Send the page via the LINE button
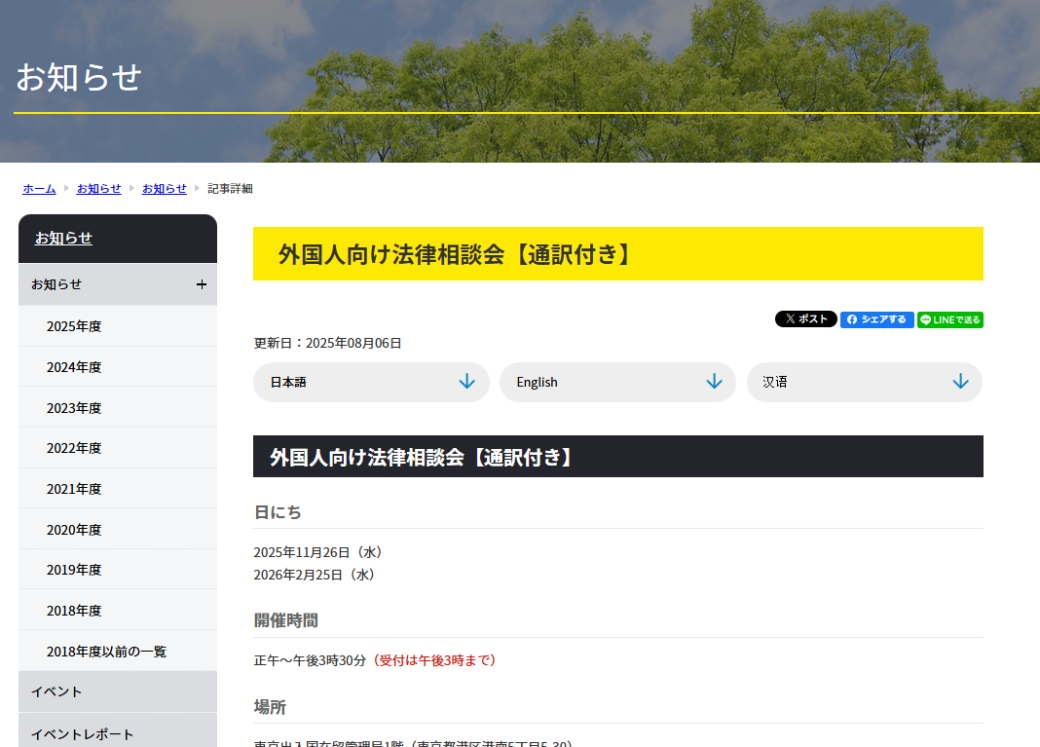Screen dimensions: 1040x747 click(x=950, y=319)
